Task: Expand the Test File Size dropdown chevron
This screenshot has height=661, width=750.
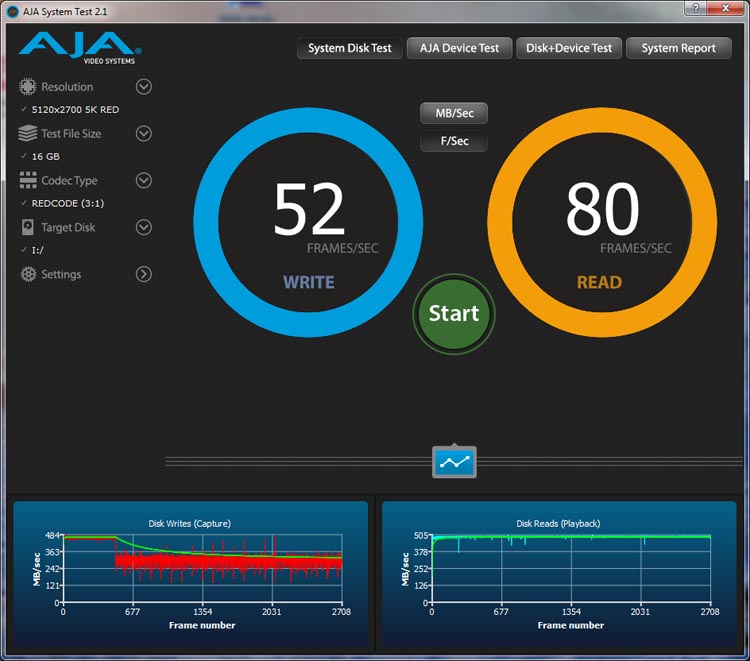Action: (143, 133)
